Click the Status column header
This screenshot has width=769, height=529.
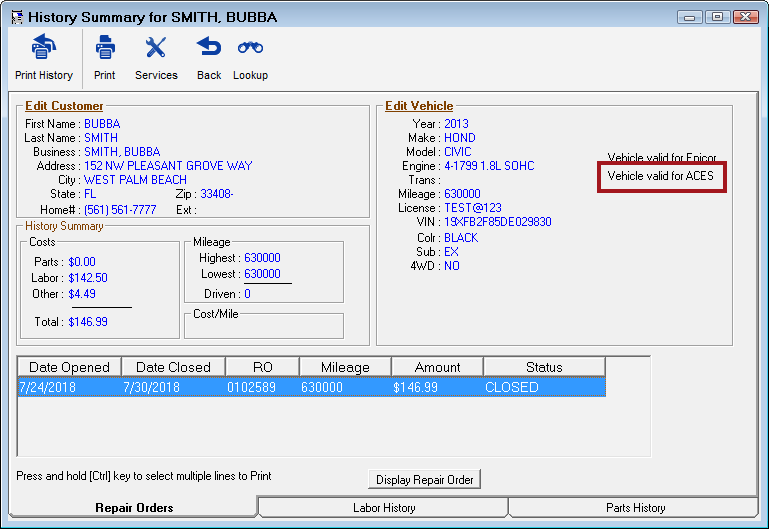point(544,367)
